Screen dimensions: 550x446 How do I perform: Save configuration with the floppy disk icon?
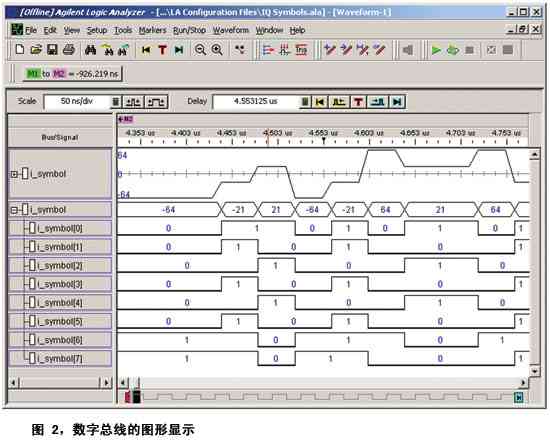click(52, 50)
